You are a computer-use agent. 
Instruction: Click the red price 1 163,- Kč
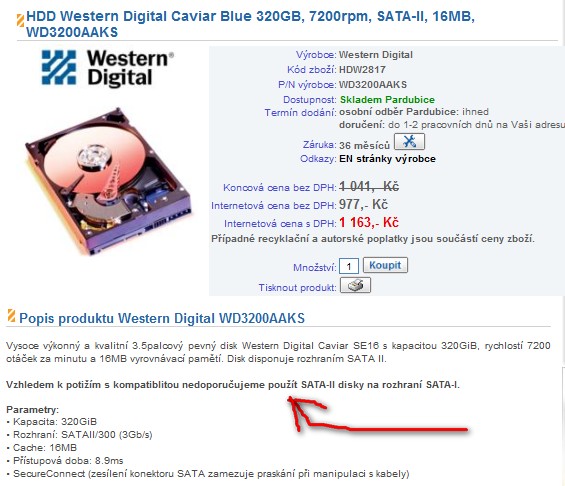369,222
